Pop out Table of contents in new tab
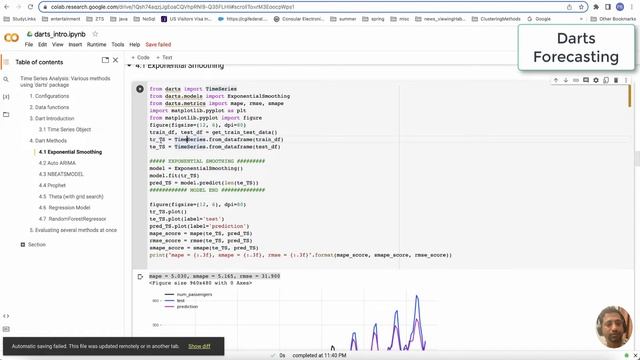The height and width of the screenshot is (360, 640). click(x=105, y=60)
